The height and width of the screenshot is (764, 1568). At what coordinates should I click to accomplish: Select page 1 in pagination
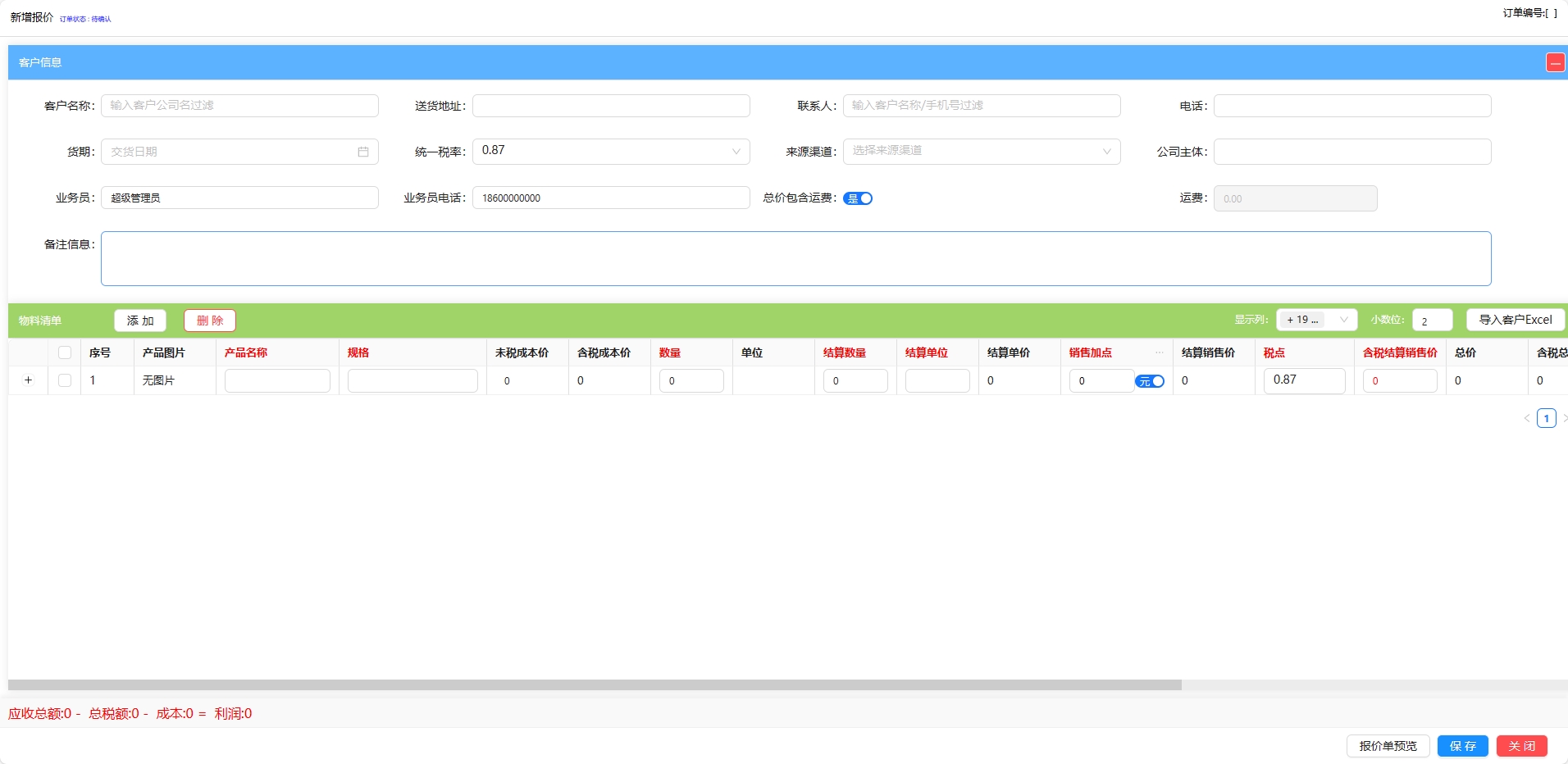[x=1547, y=418]
